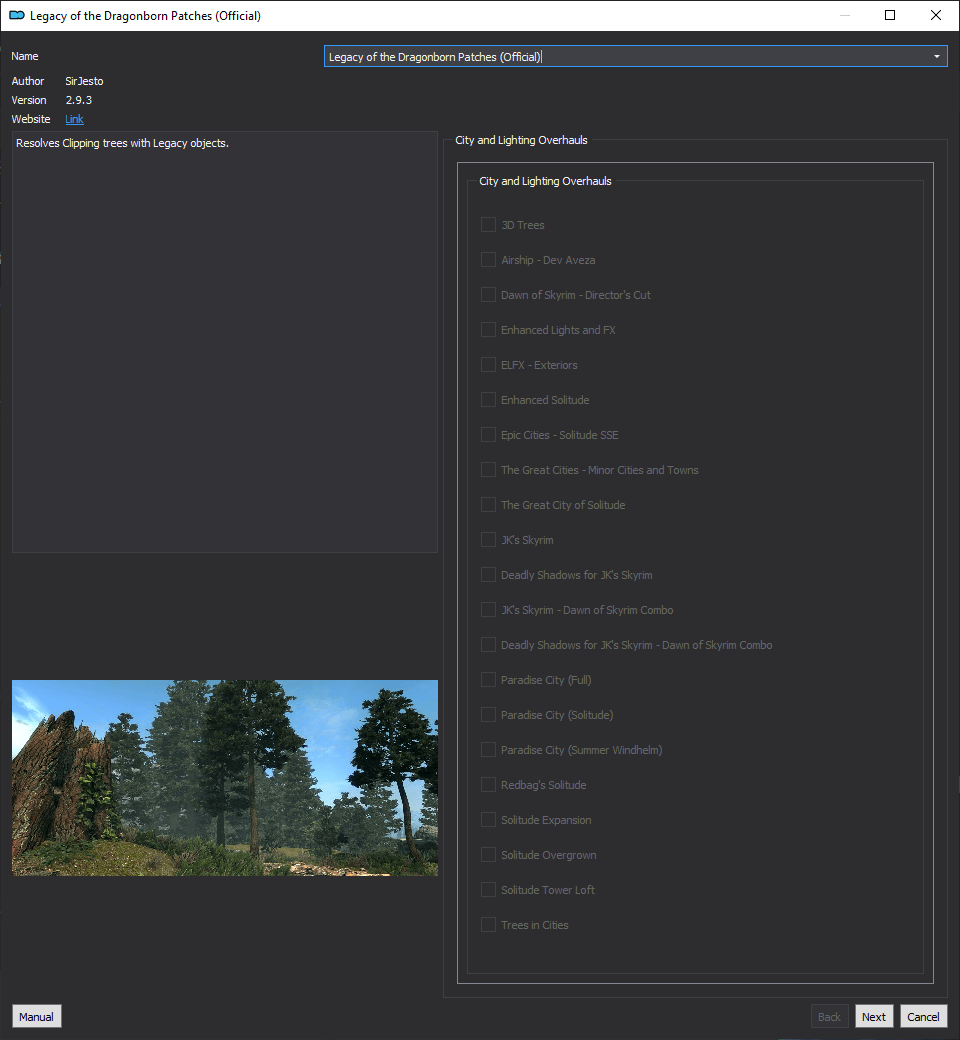960x1040 pixels.
Task: Tick the Solitude Expansion checkbox
Action: pos(488,820)
